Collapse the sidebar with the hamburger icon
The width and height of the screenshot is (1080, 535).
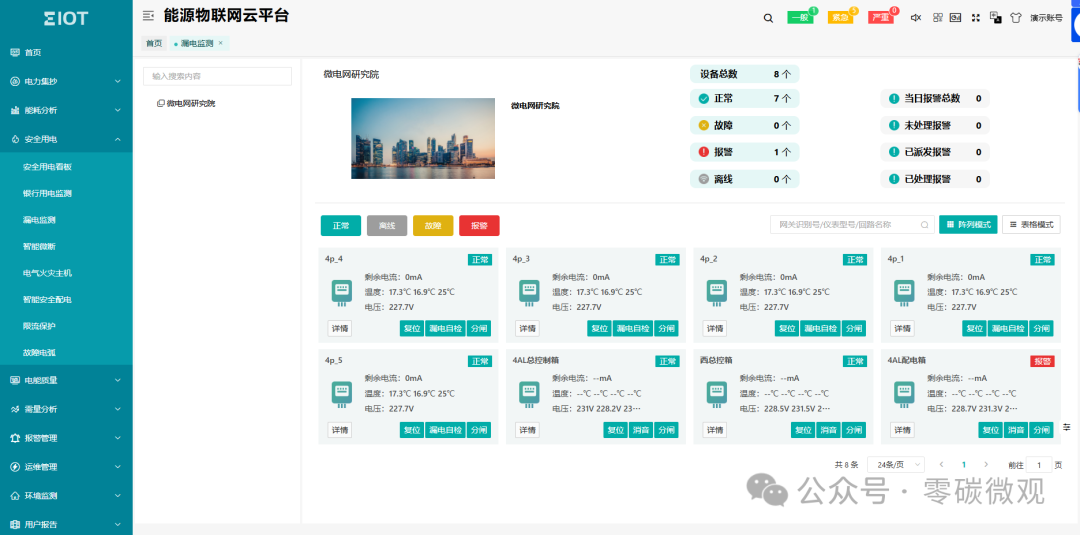(x=148, y=16)
